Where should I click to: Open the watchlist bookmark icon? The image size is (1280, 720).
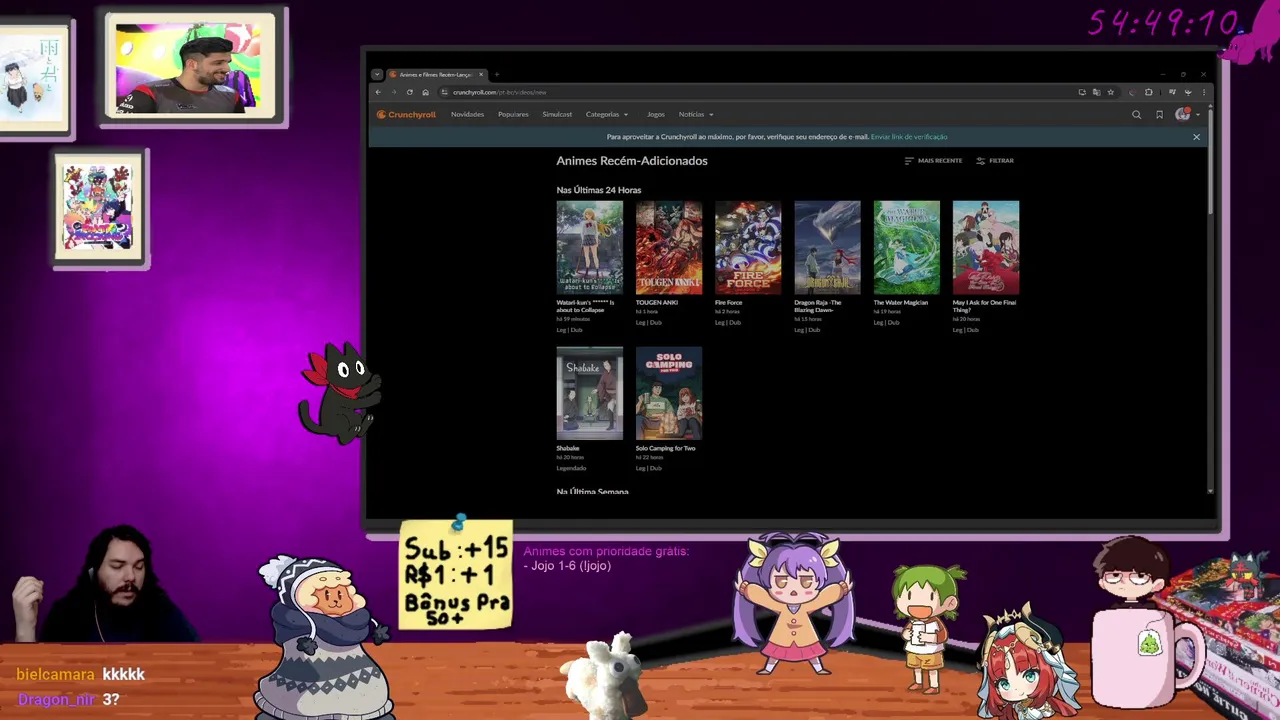pos(1159,115)
